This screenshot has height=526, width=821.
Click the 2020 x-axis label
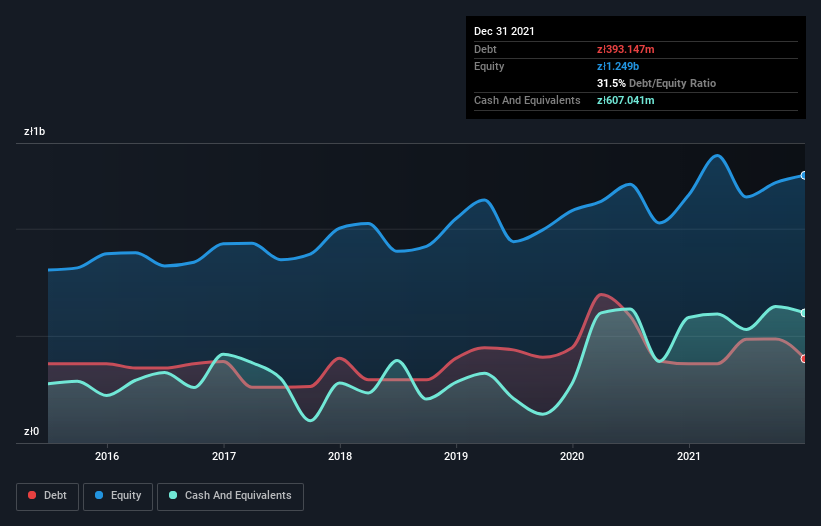(572, 456)
